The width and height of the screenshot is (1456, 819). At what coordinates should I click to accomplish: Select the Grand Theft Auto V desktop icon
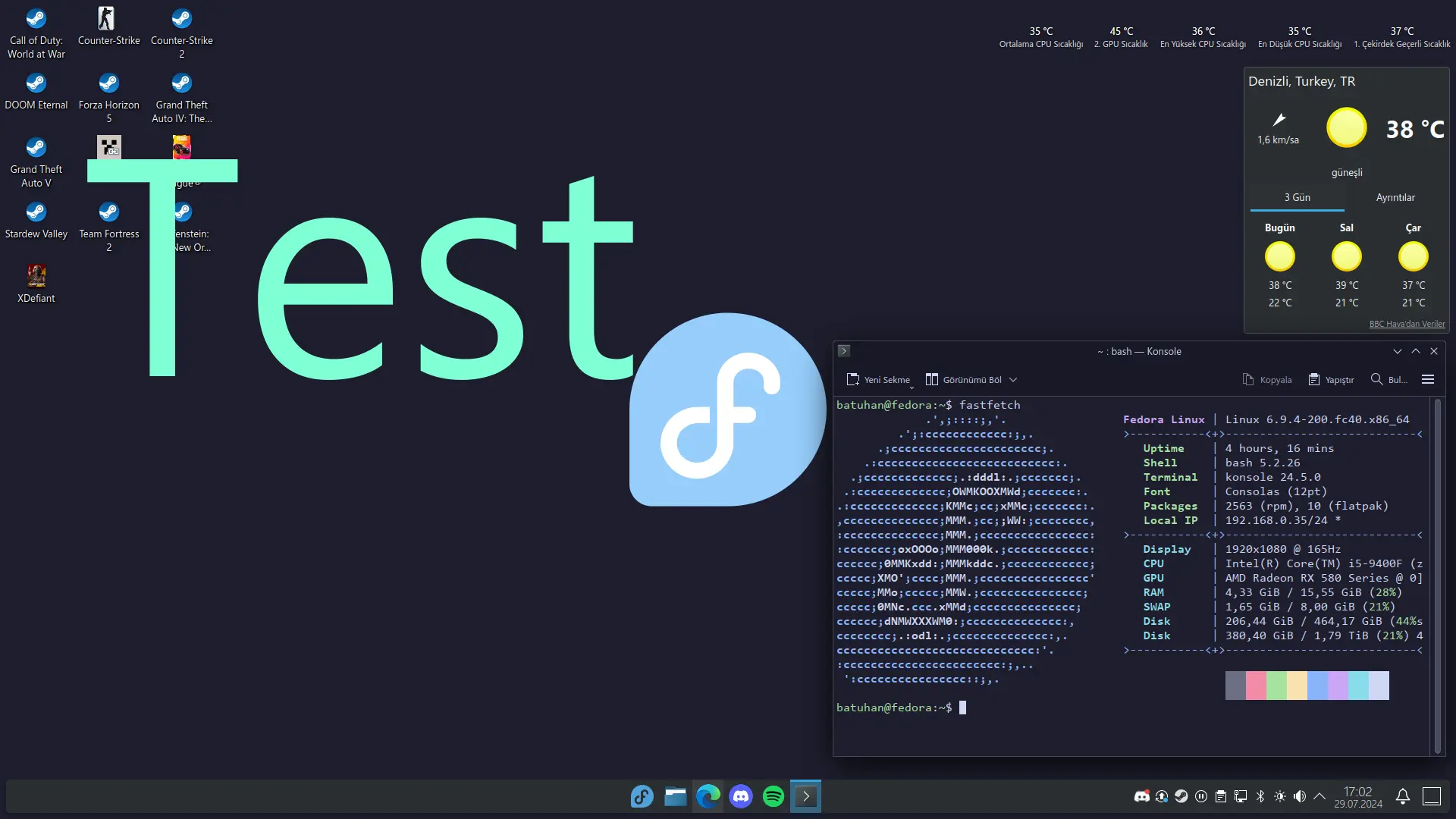click(36, 162)
